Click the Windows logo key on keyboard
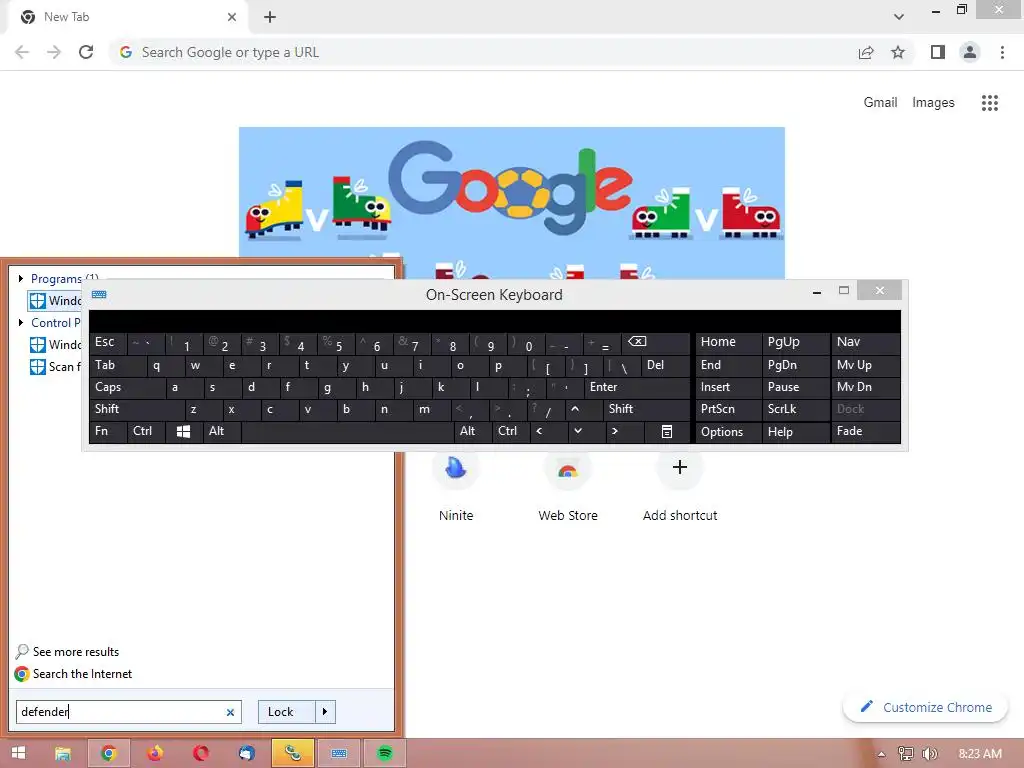The height and width of the screenshot is (768, 1024). 184,431
